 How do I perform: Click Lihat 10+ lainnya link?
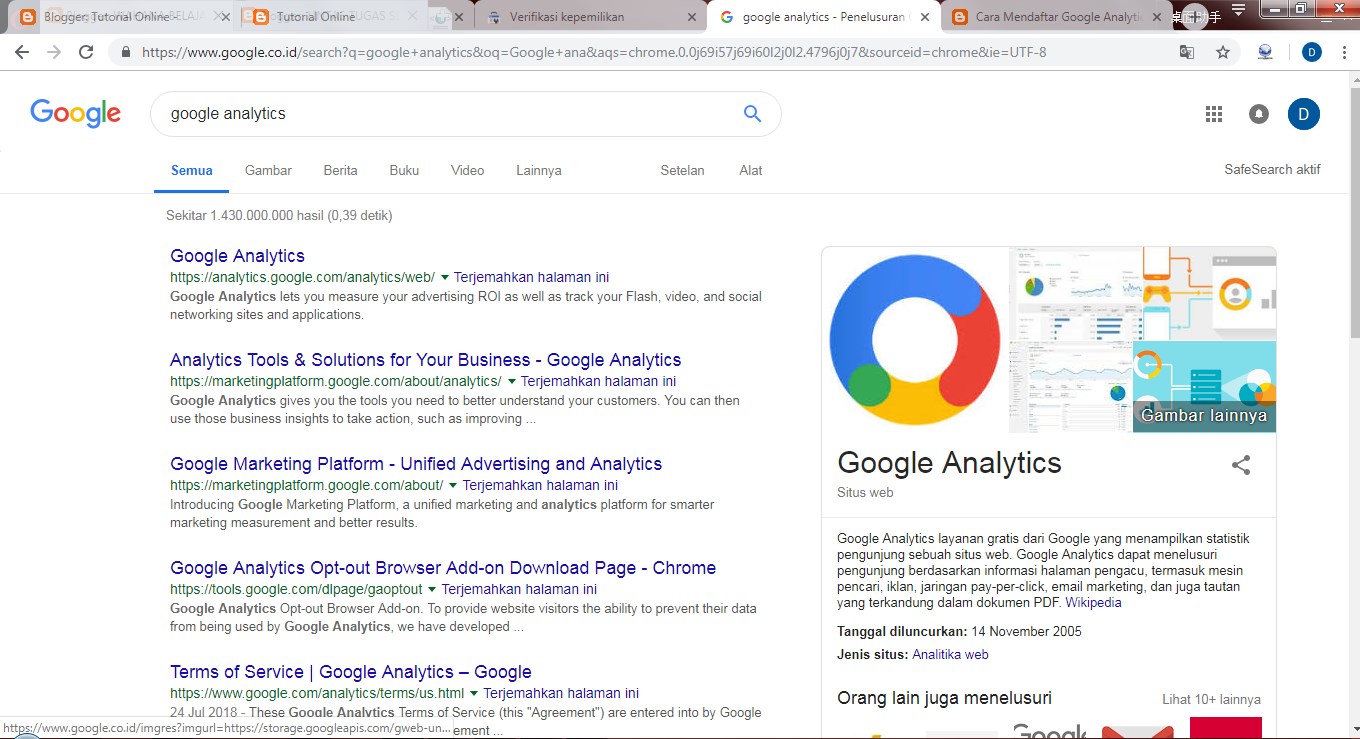coord(1211,700)
